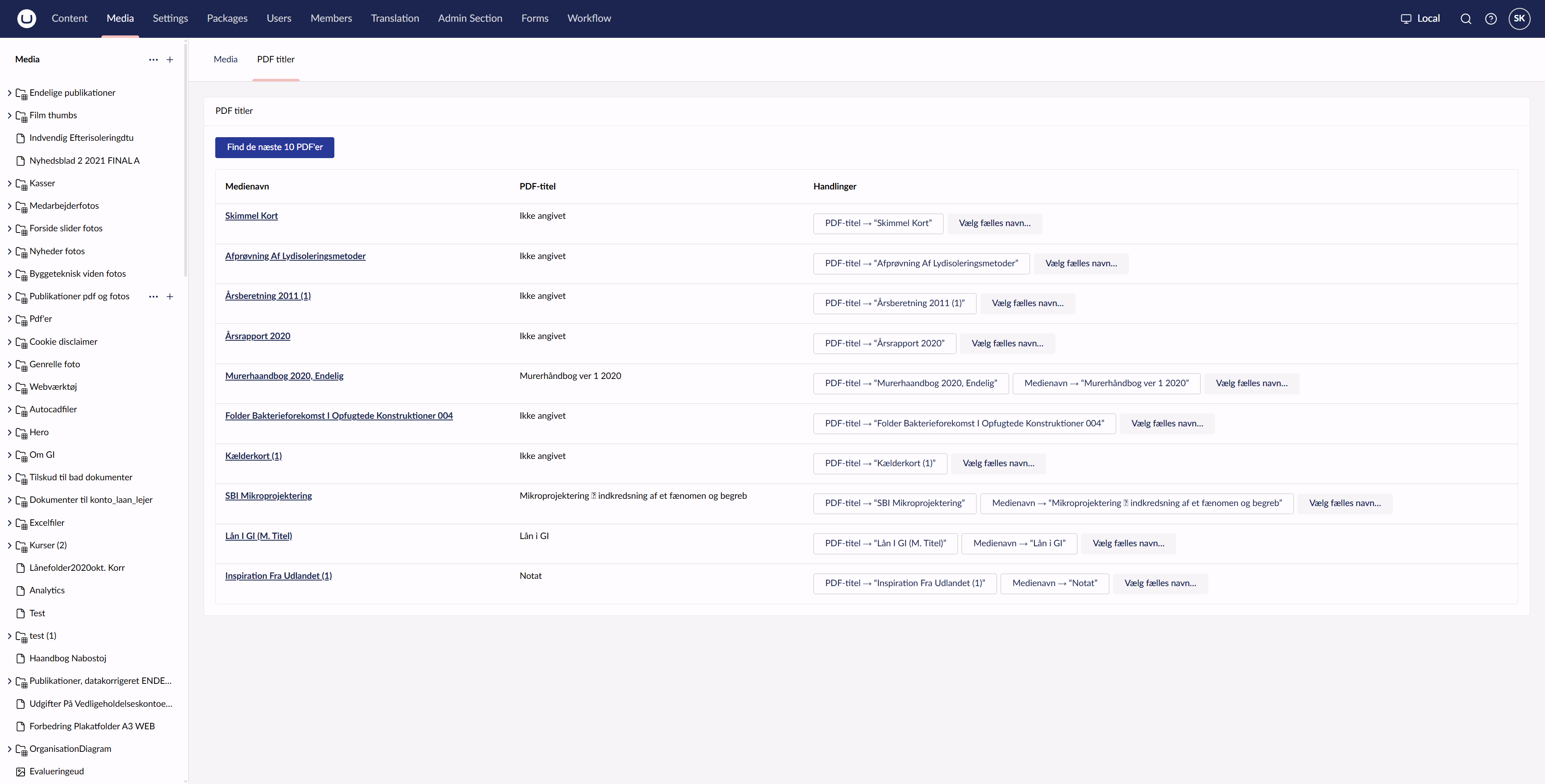Expand the OrganisationDiagram folder
This screenshot has width=1545, height=784.
[x=10, y=749]
